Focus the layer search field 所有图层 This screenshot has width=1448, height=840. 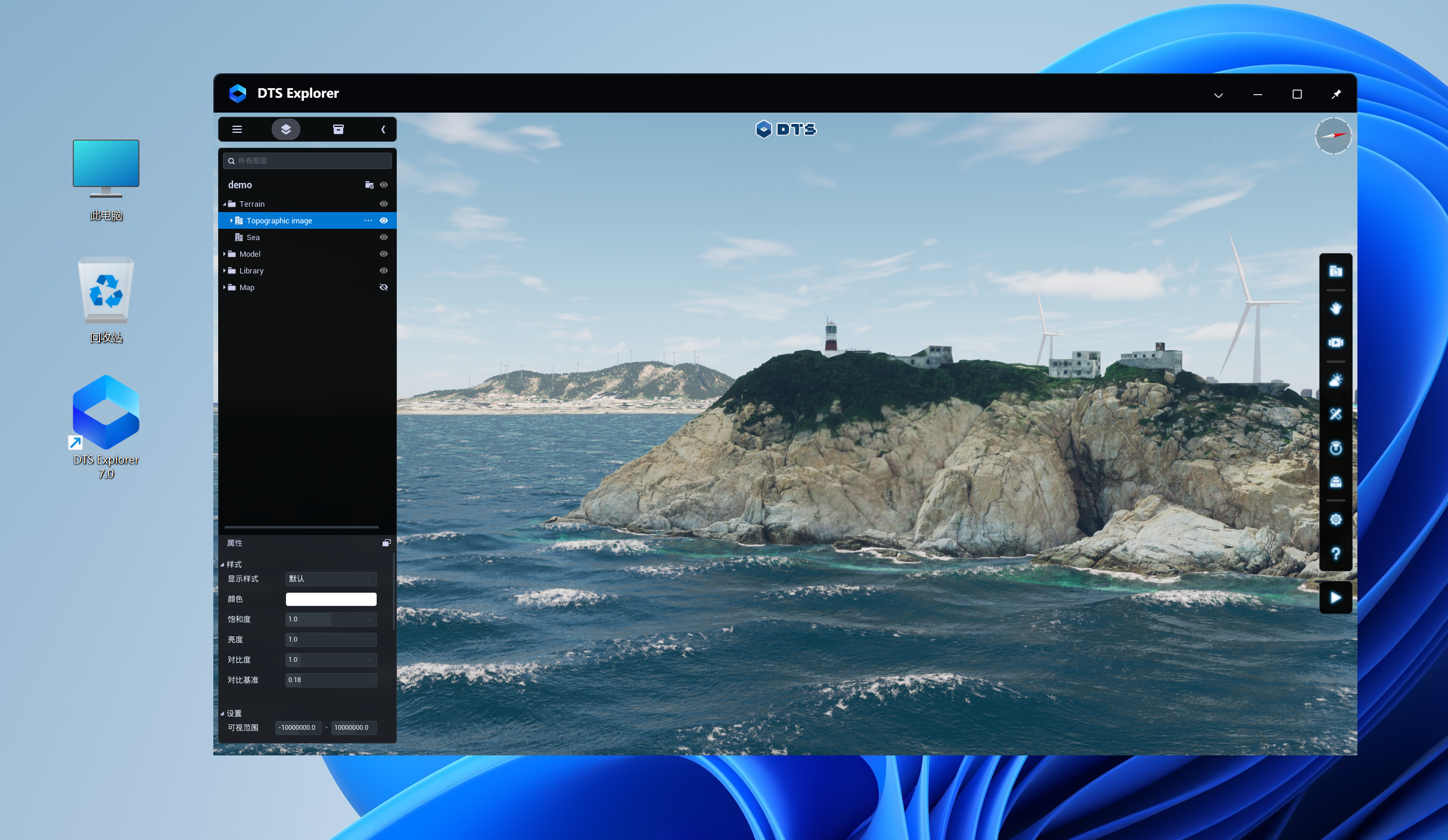pos(307,161)
